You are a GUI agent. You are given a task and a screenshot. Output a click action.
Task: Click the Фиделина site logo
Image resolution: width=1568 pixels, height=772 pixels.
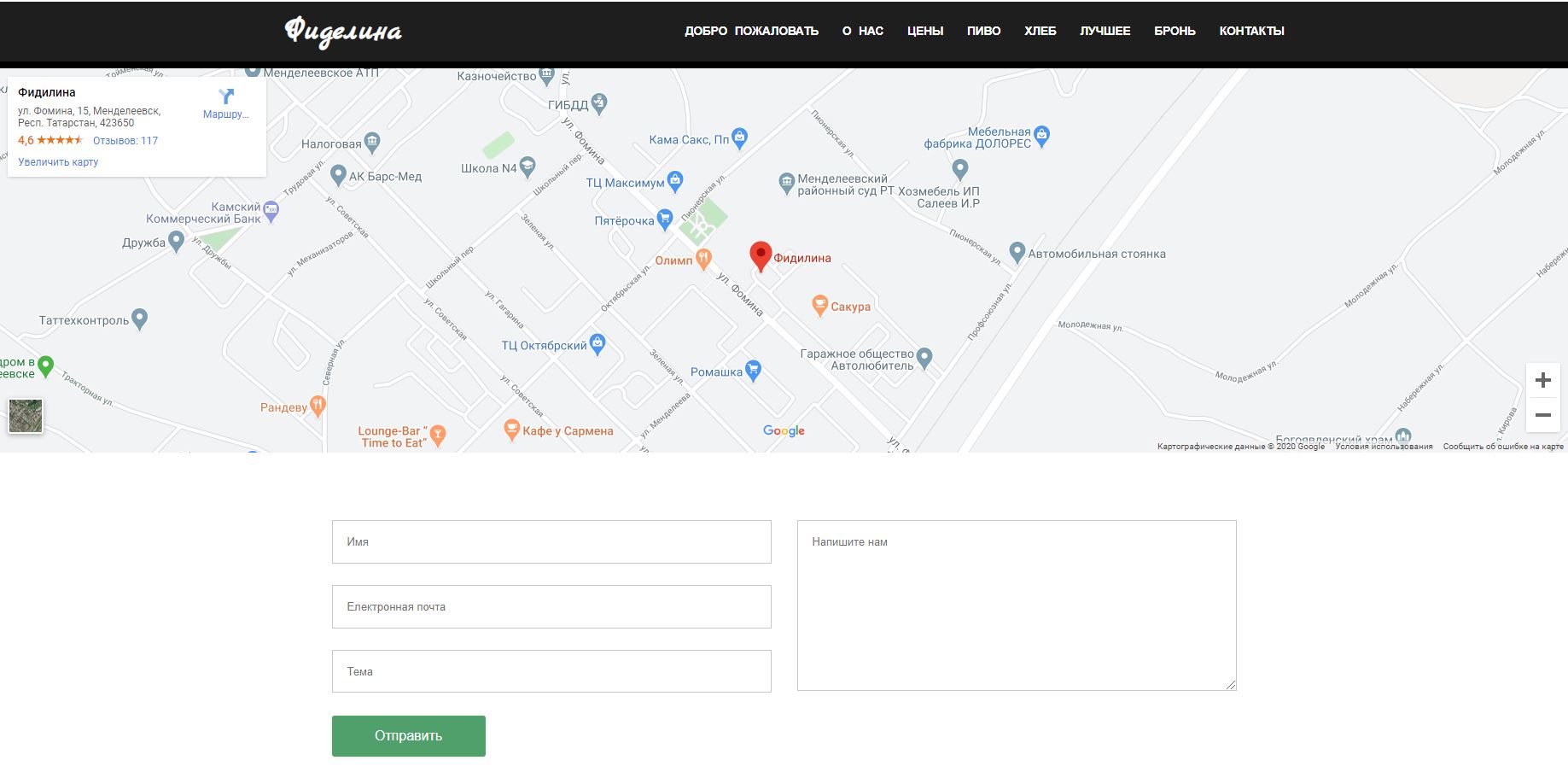click(x=343, y=32)
